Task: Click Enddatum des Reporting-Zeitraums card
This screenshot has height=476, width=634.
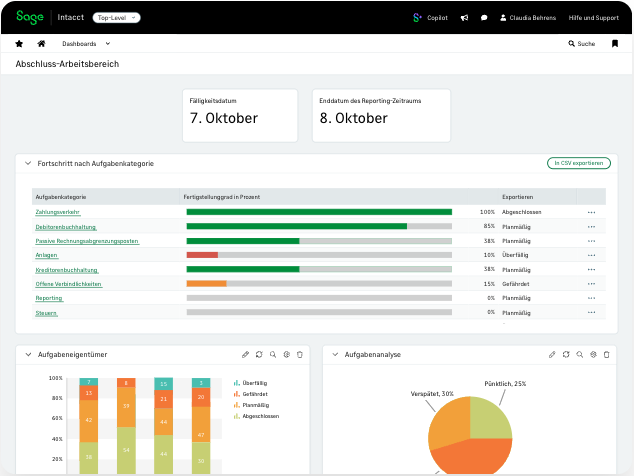Action: (x=381, y=116)
